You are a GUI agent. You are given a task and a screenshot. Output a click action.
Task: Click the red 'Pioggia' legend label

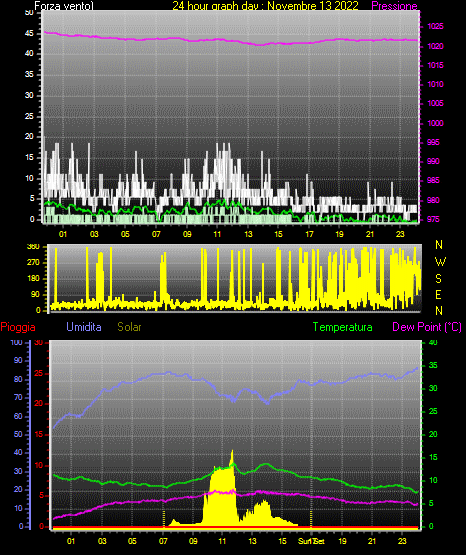point(18,327)
